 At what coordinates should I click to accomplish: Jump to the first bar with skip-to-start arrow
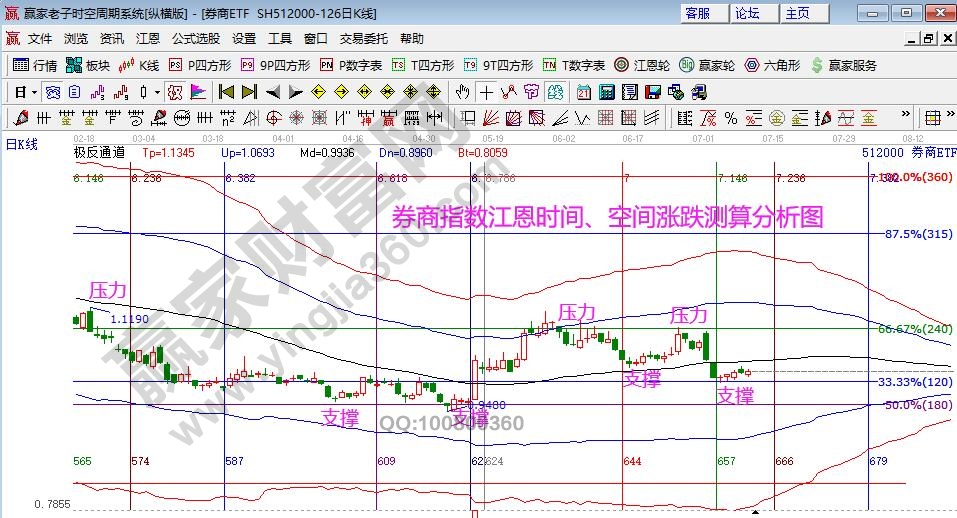227,92
